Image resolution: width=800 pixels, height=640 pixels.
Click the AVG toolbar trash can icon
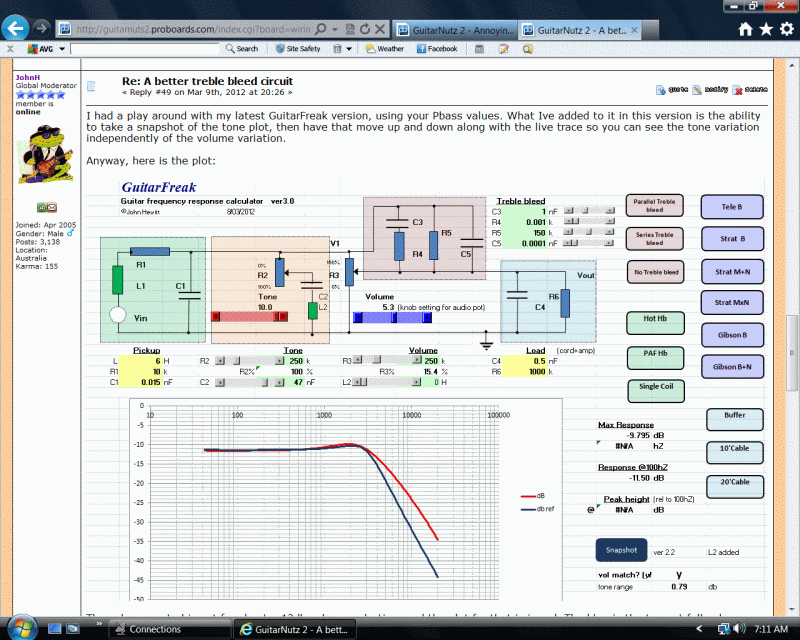(x=337, y=49)
